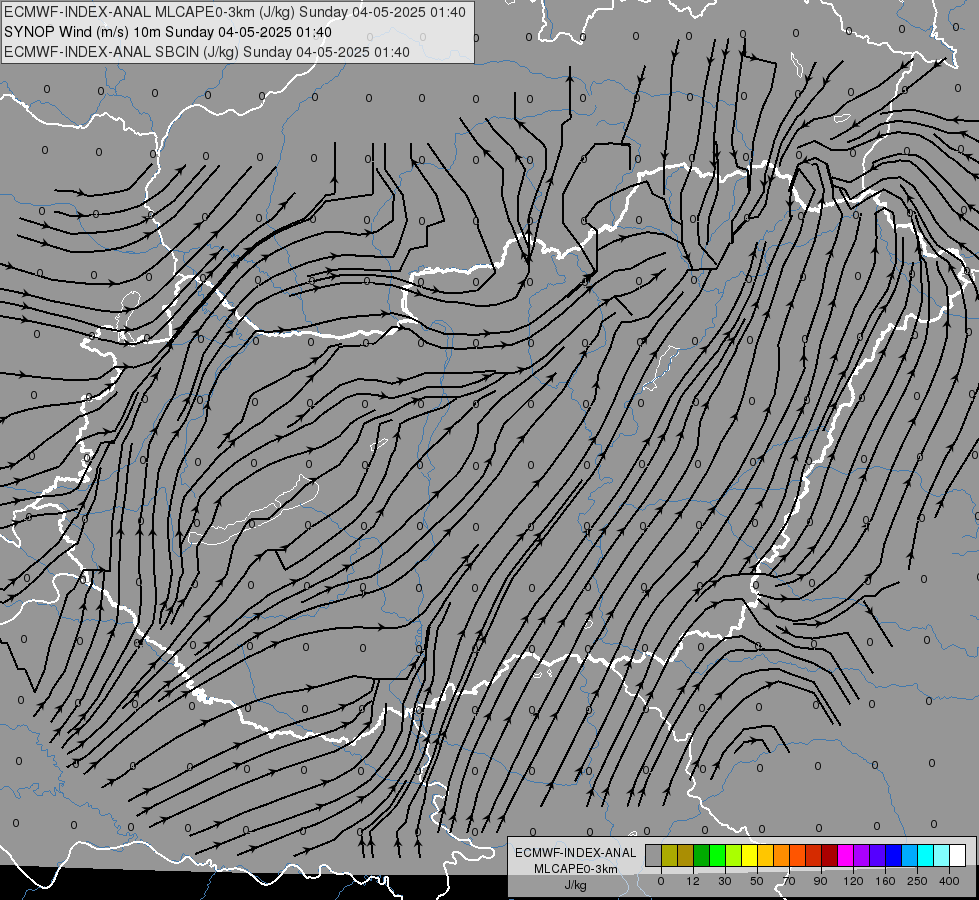Click the legend label 'MLCAPE0-3km'

click(x=575, y=869)
